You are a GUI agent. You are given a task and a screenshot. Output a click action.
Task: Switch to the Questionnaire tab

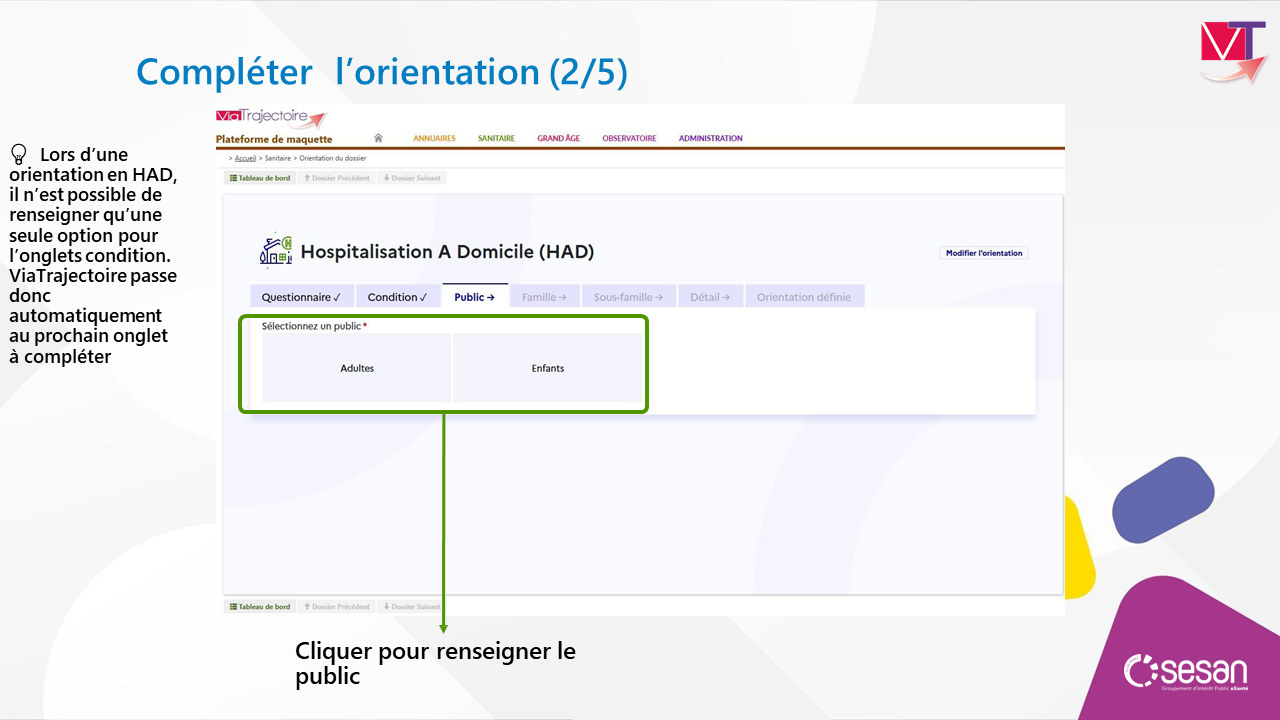(301, 297)
